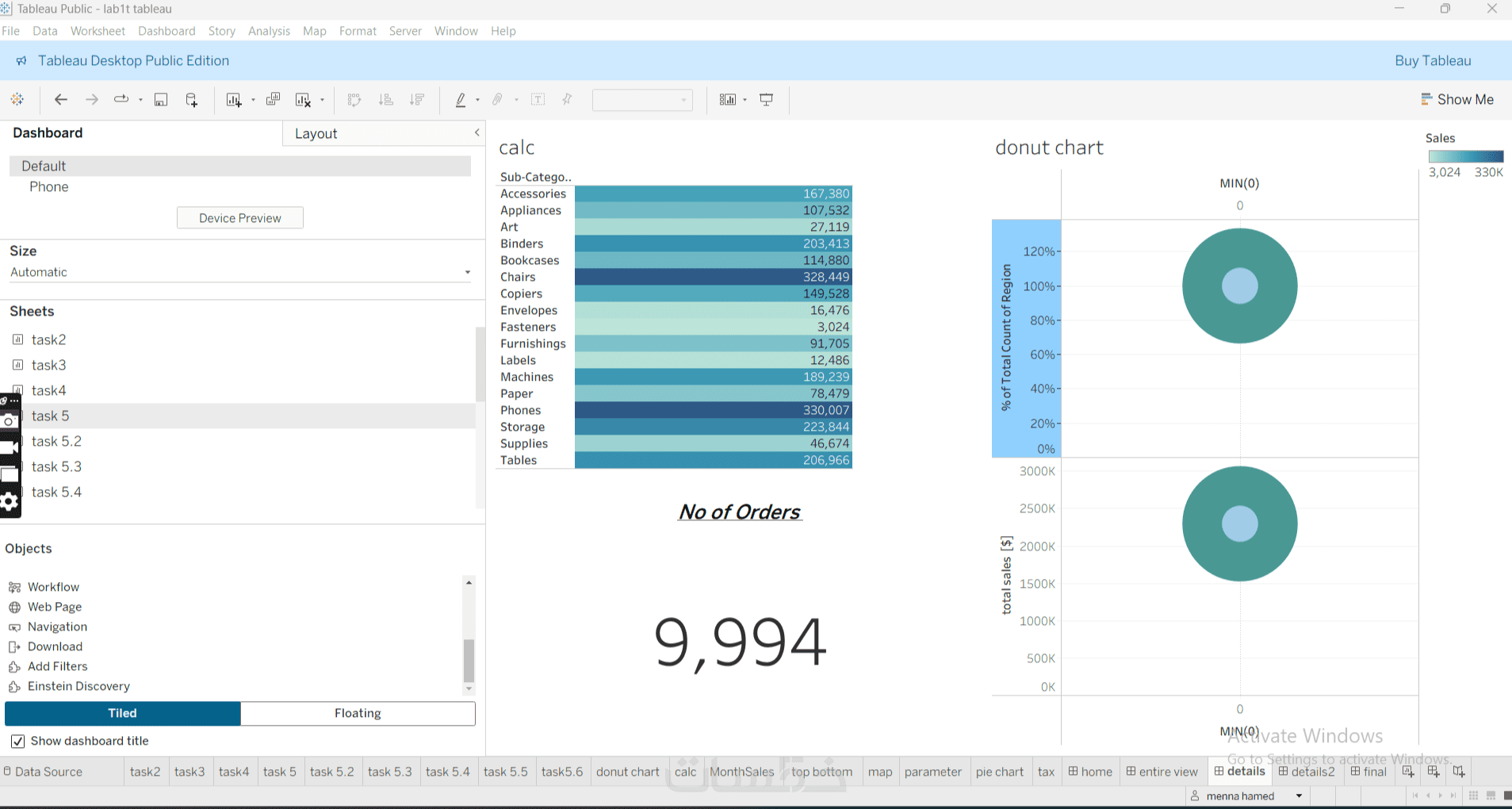The image size is (1512, 809).
Task: Click the Undo back arrow icon
Action: (x=61, y=99)
